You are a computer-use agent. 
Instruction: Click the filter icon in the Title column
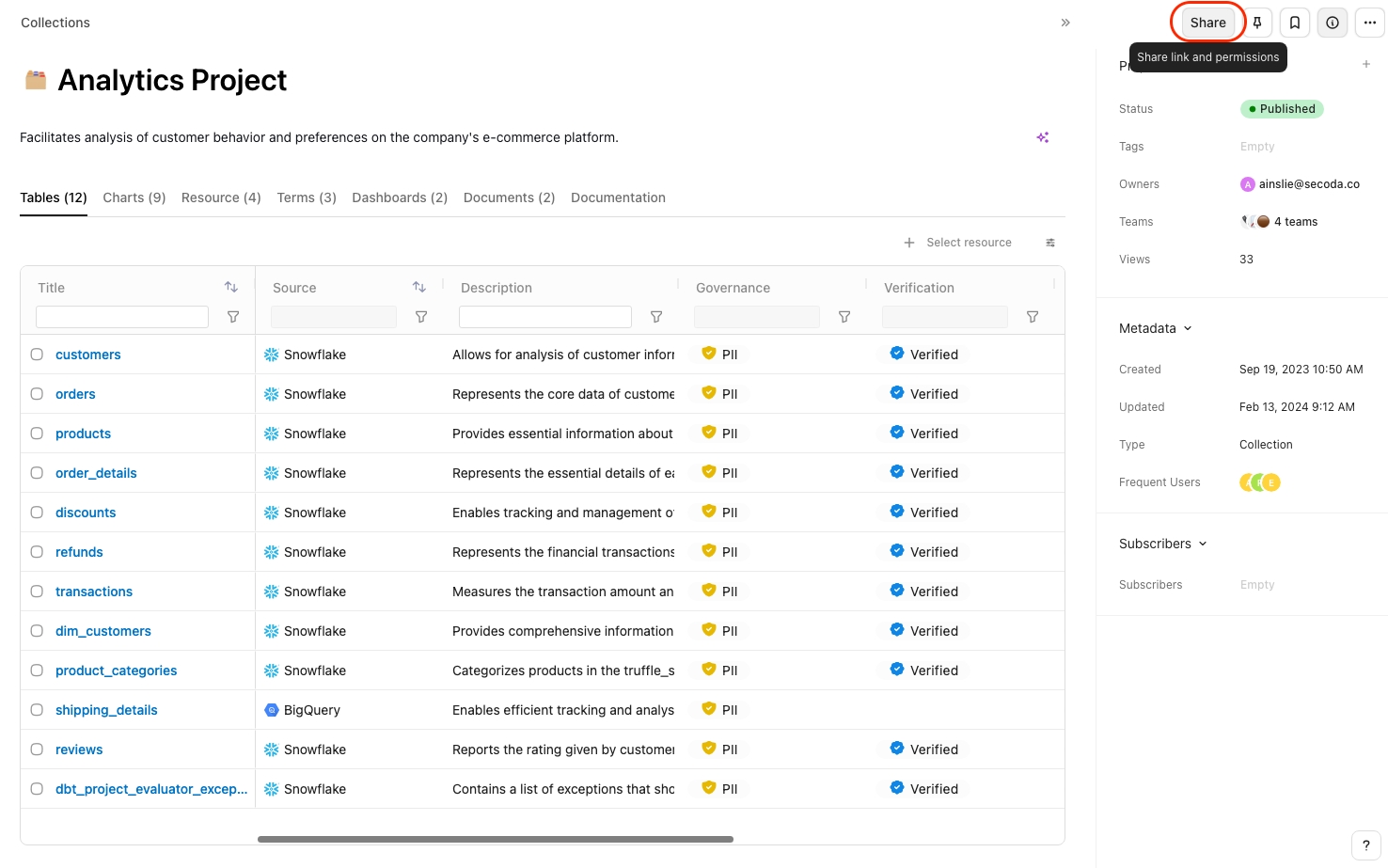[233, 317]
